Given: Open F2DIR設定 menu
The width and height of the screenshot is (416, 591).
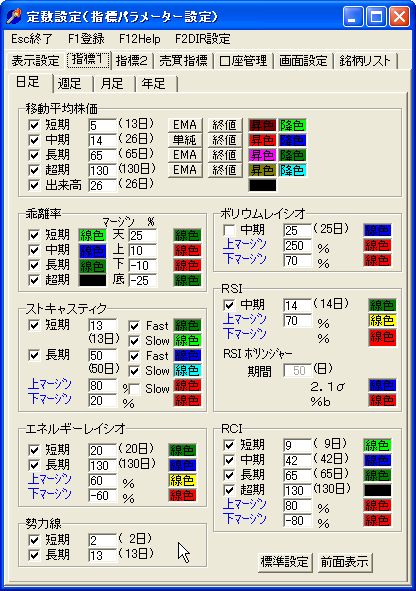Looking at the screenshot, I should tap(203, 39).
